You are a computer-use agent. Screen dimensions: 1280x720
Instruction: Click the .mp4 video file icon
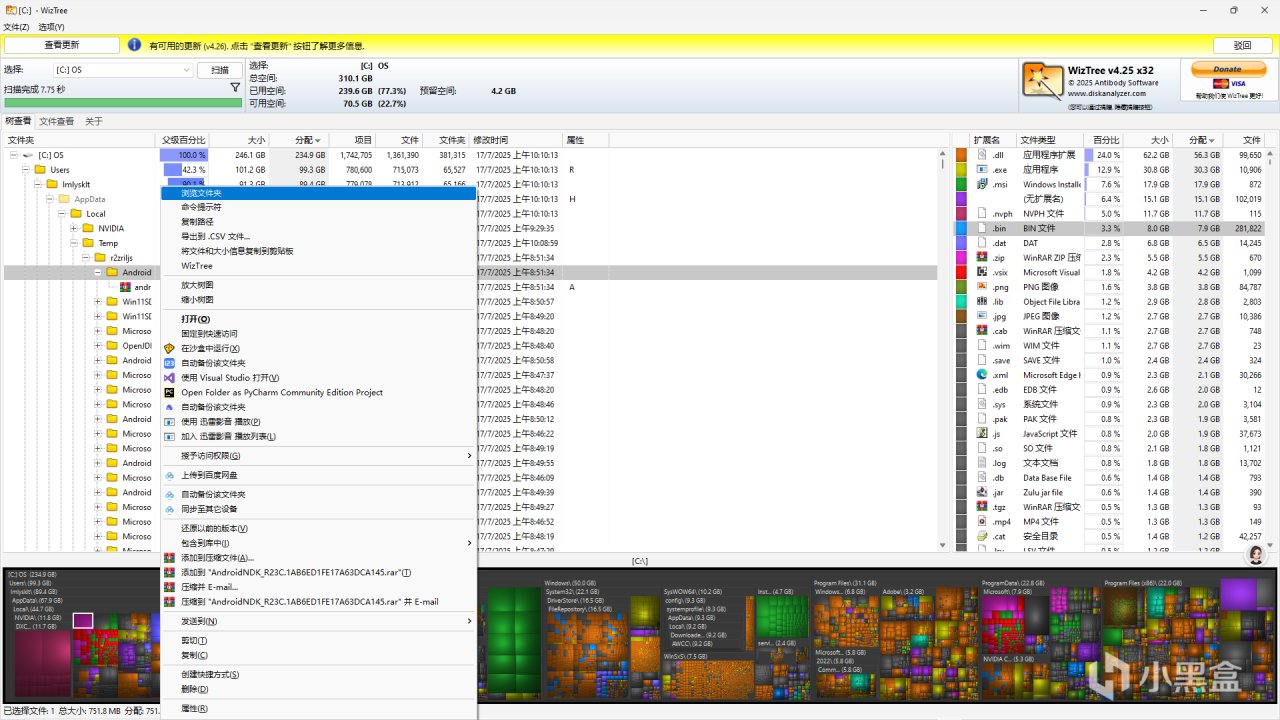[982, 522]
